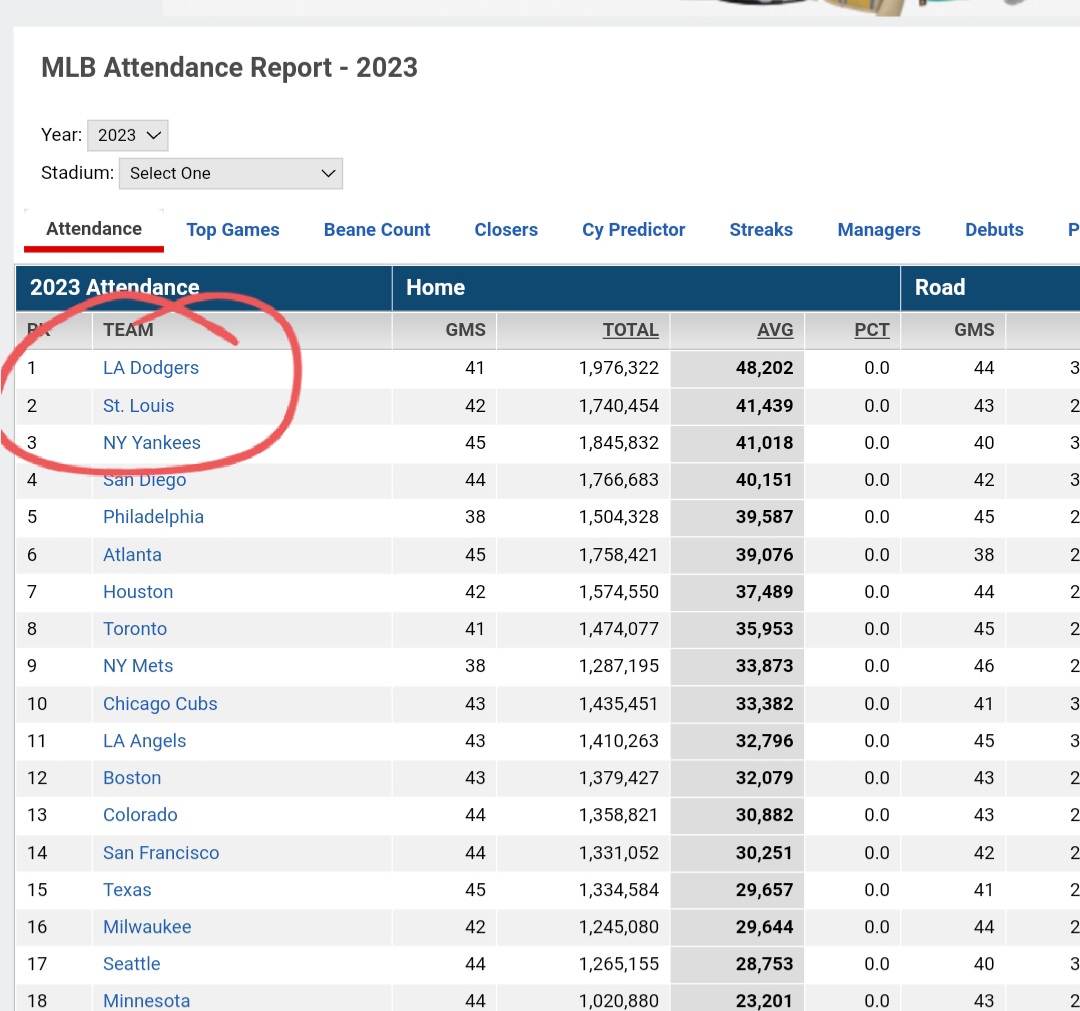1080x1011 pixels.
Task: Open the Minnesota team link
Action: pyautogui.click(x=146, y=1000)
